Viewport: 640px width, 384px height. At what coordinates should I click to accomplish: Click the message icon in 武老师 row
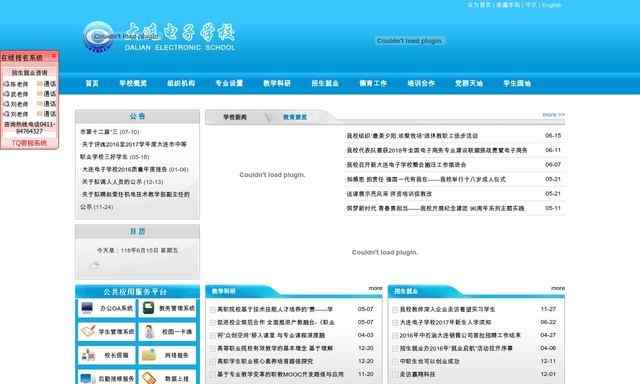(40, 94)
